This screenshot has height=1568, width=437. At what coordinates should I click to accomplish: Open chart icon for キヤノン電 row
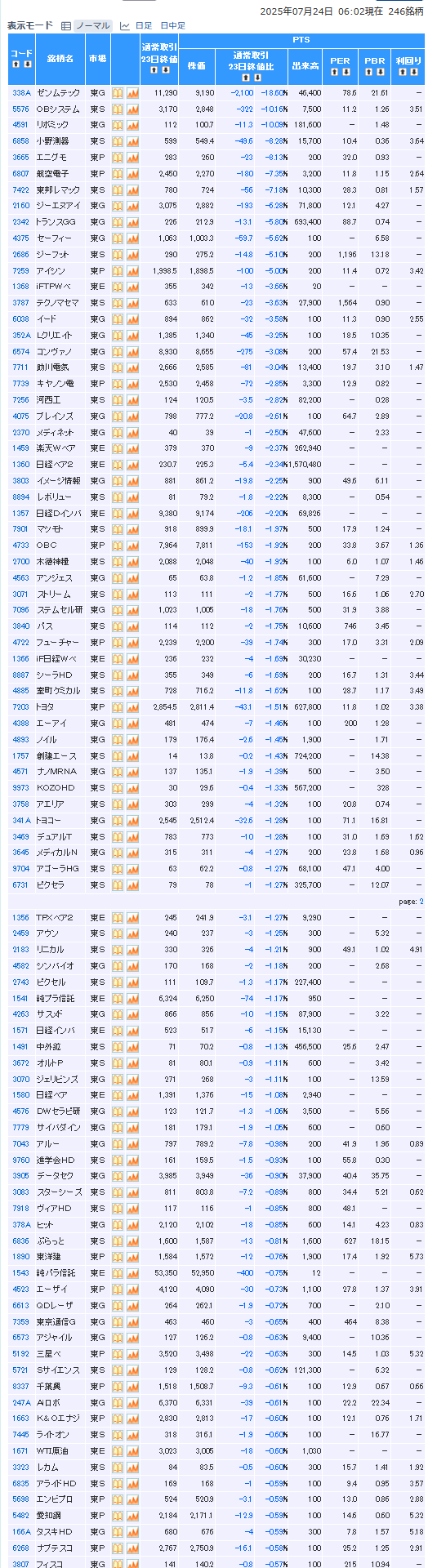132,384
